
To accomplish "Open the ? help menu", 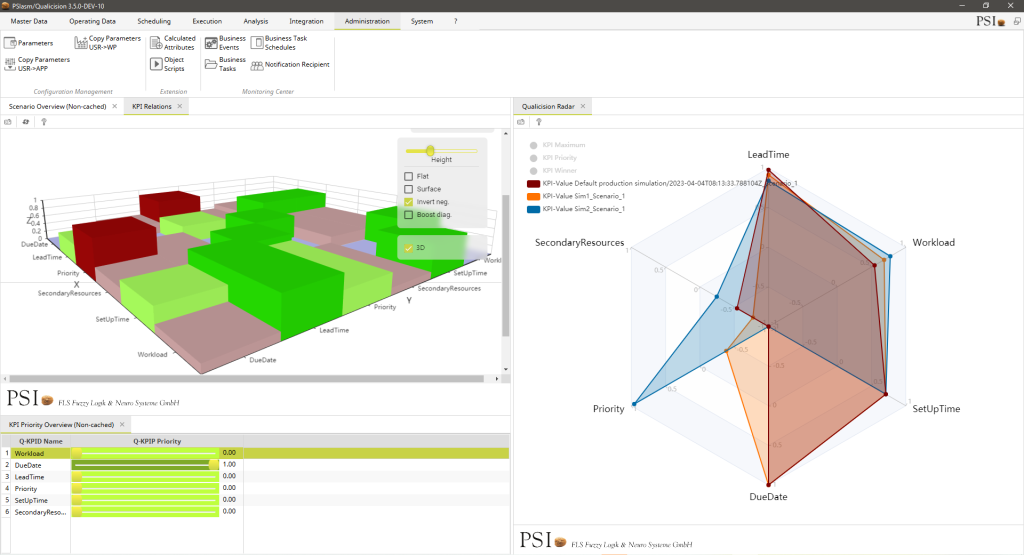I will click(x=455, y=22).
